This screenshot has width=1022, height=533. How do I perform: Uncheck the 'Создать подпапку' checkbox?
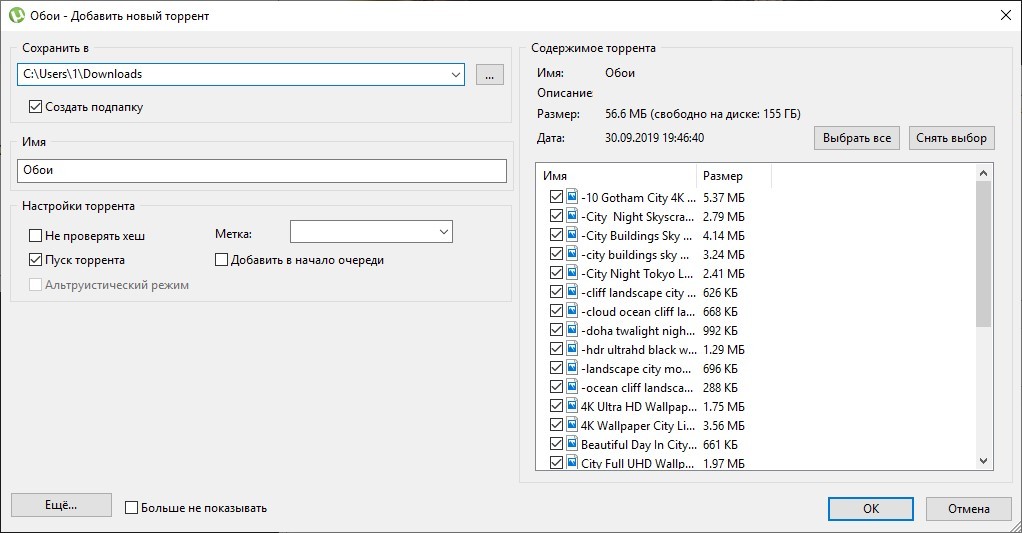point(36,107)
